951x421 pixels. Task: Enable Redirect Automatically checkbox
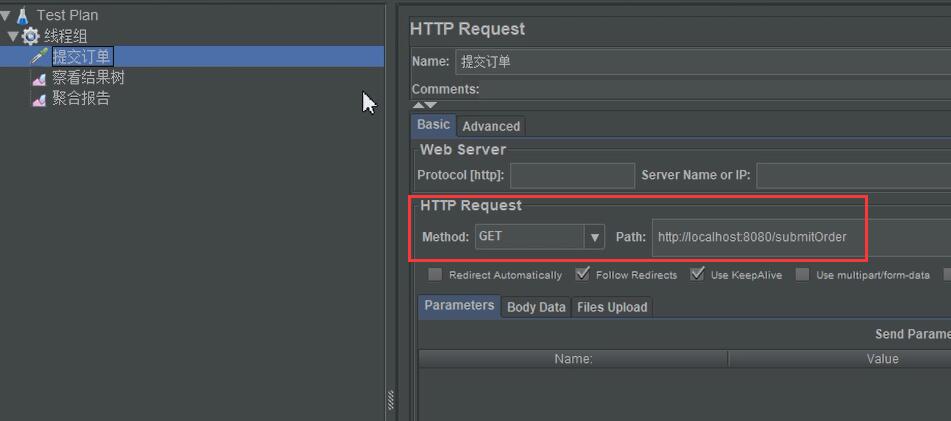pyautogui.click(x=435, y=274)
